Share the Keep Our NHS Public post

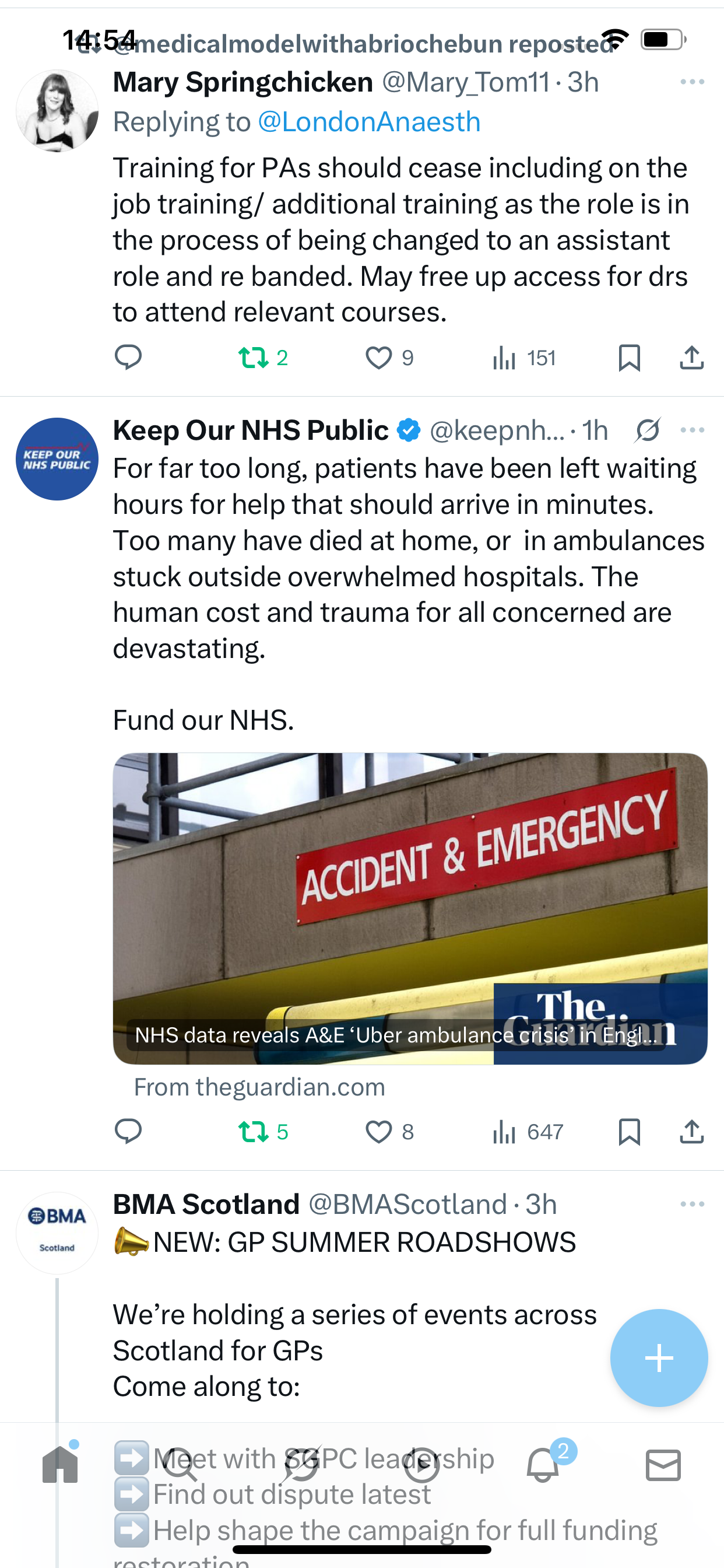(x=692, y=1132)
